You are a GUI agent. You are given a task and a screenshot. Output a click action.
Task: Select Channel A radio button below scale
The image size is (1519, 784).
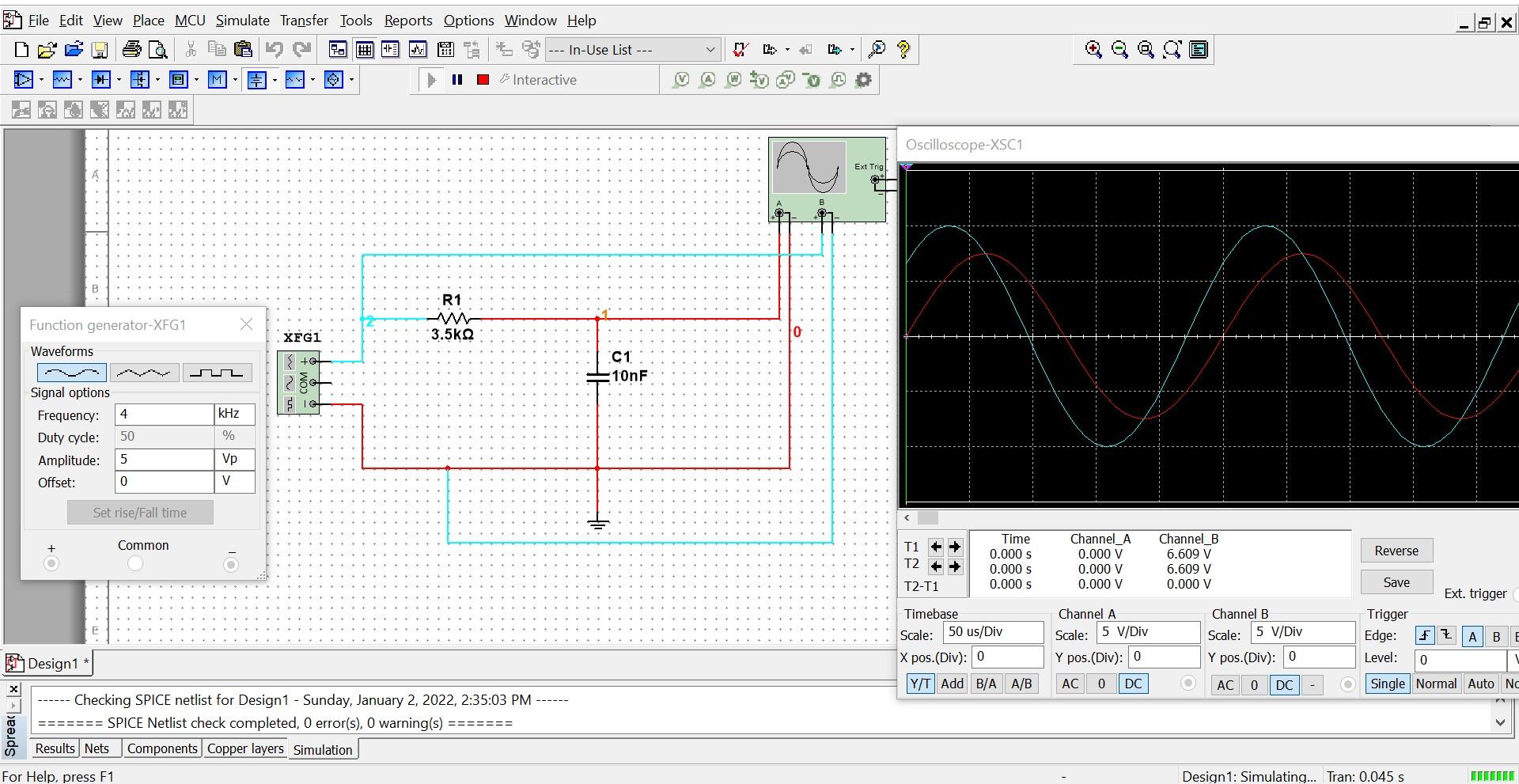1188,684
